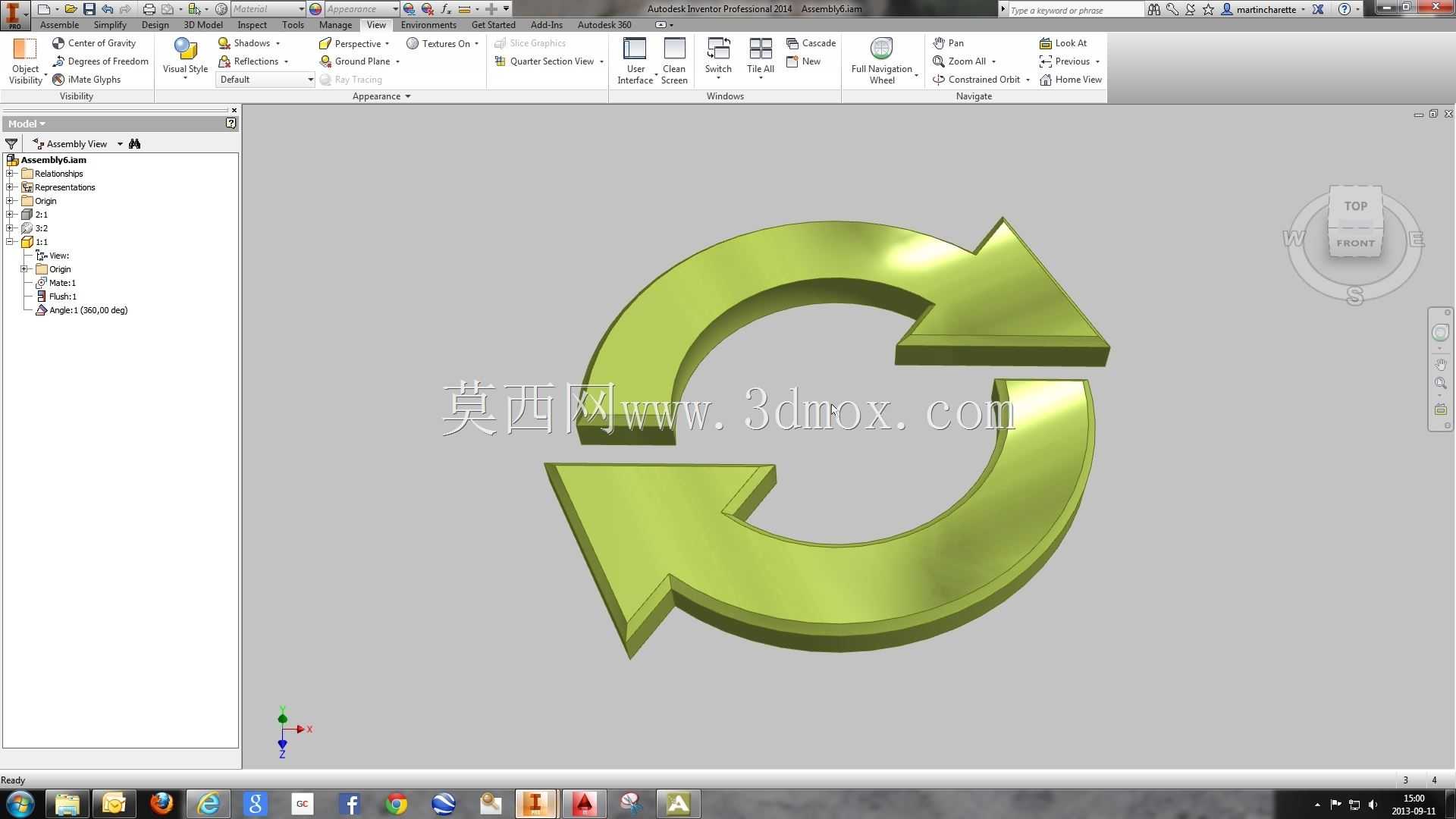
Task: Click Model browser help icon
Action: pyautogui.click(x=231, y=124)
